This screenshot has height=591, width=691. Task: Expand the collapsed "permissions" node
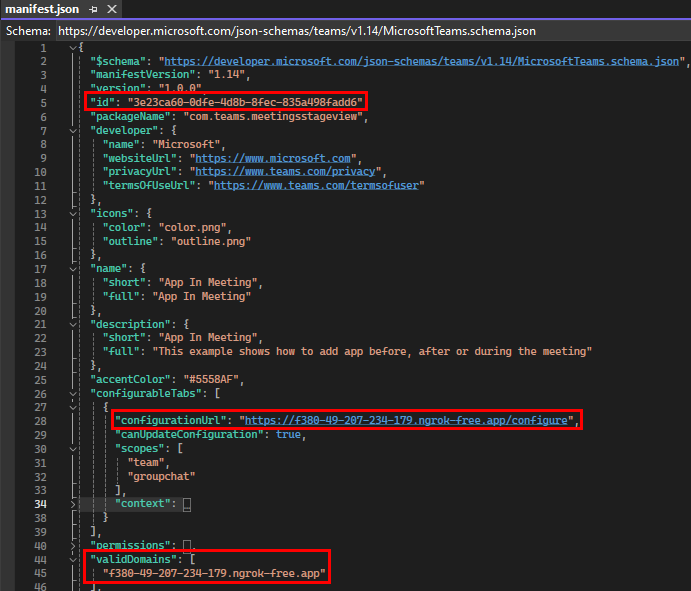click(73, 546)
